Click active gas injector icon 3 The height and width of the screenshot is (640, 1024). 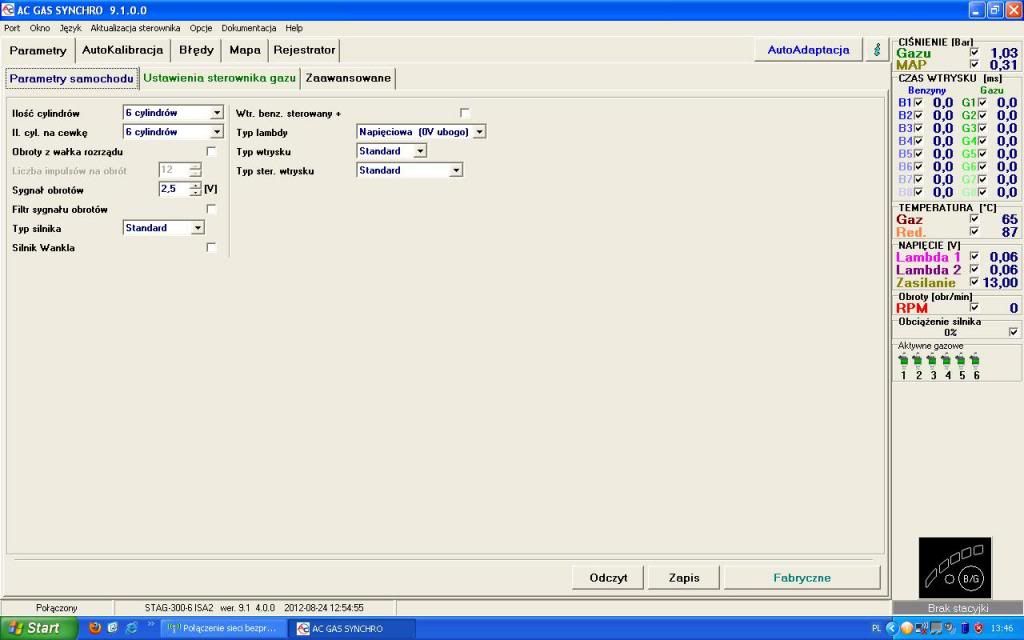click(x=932, y=360)
